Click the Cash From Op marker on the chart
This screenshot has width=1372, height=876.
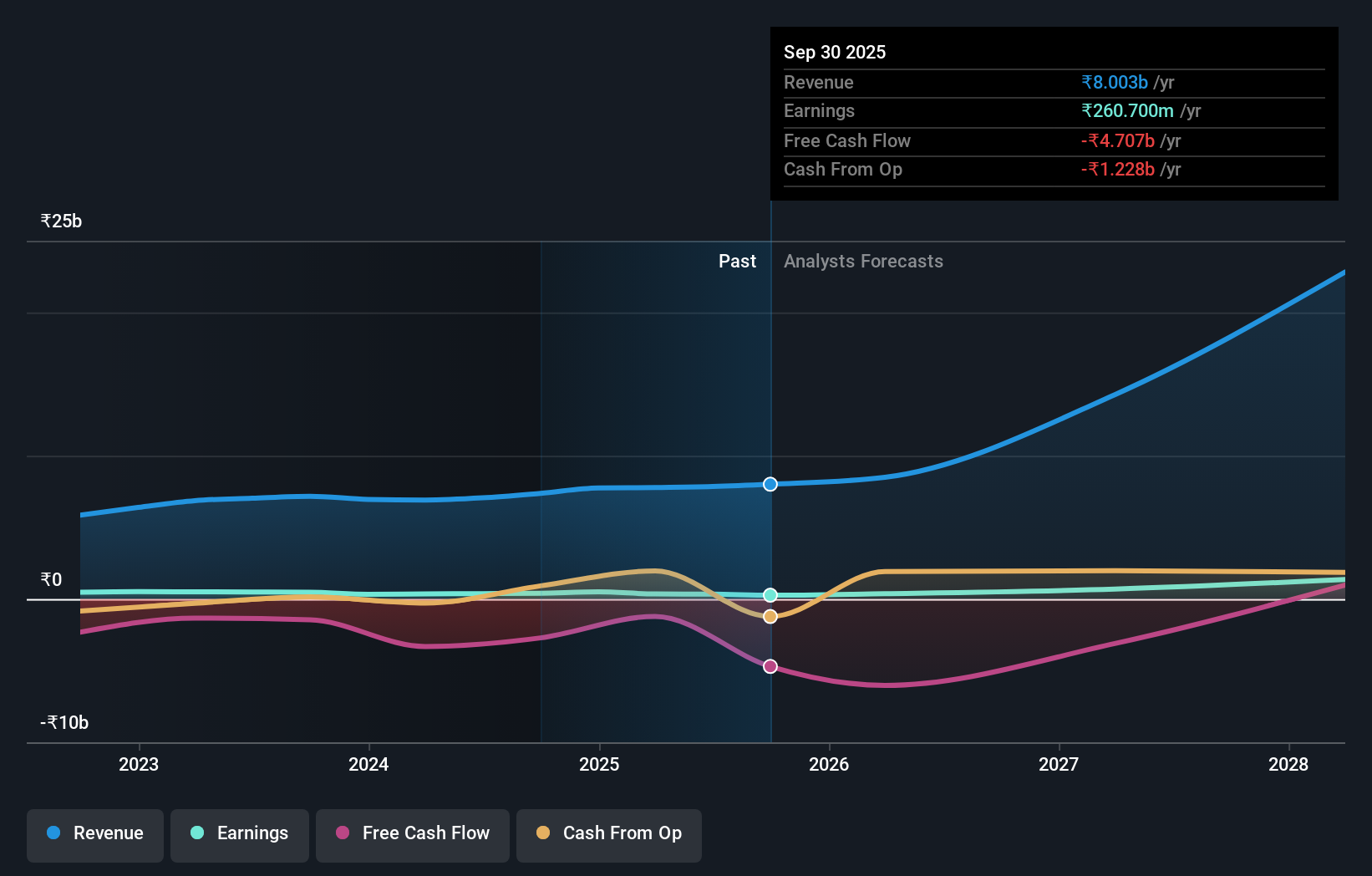click(x=770, y=616)
